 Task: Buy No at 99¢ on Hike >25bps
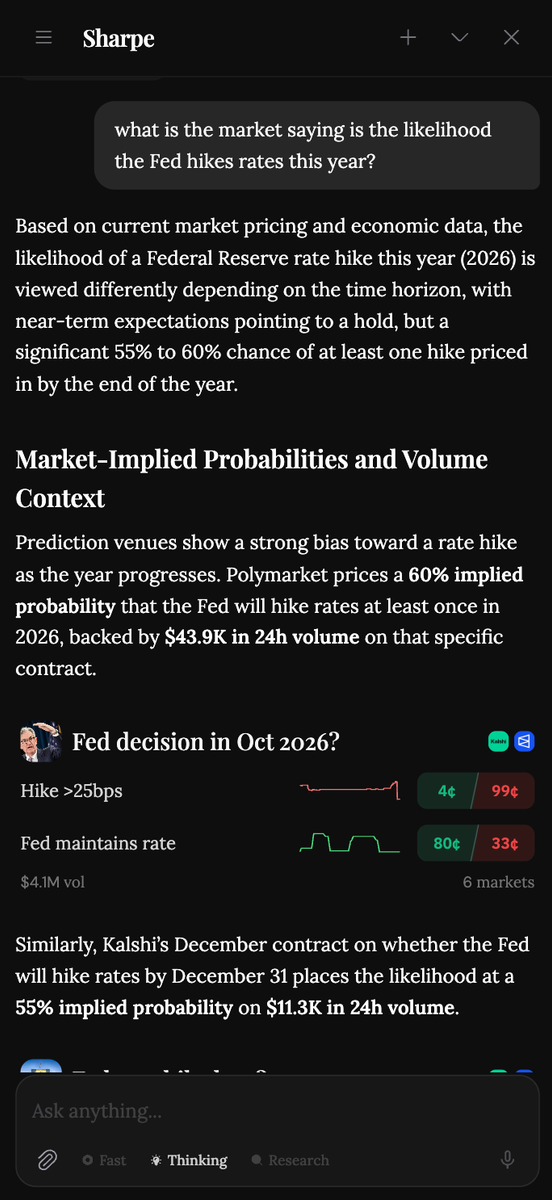click(x=505, y=791)
